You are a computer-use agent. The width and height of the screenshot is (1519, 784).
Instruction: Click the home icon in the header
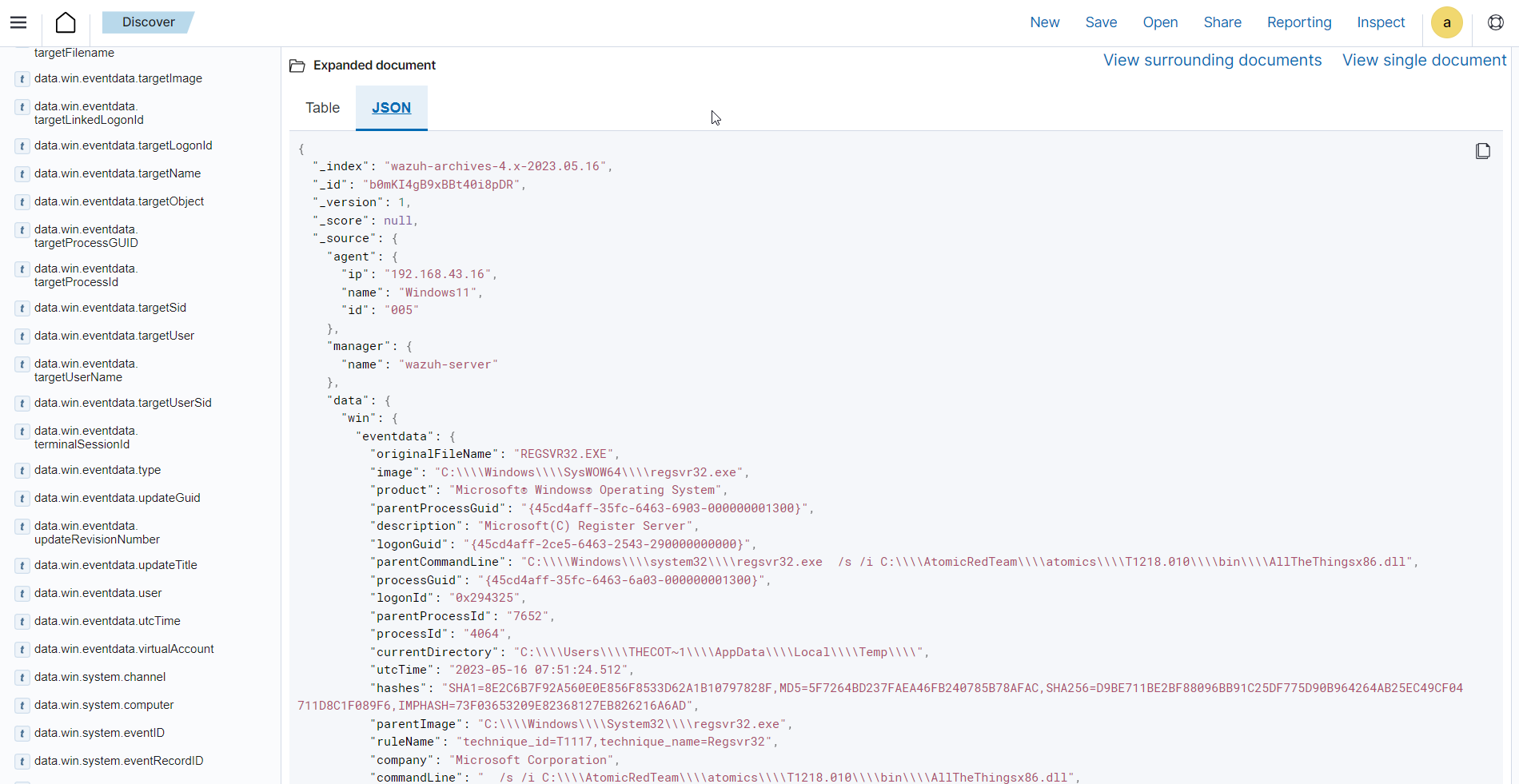pos(65,22)
